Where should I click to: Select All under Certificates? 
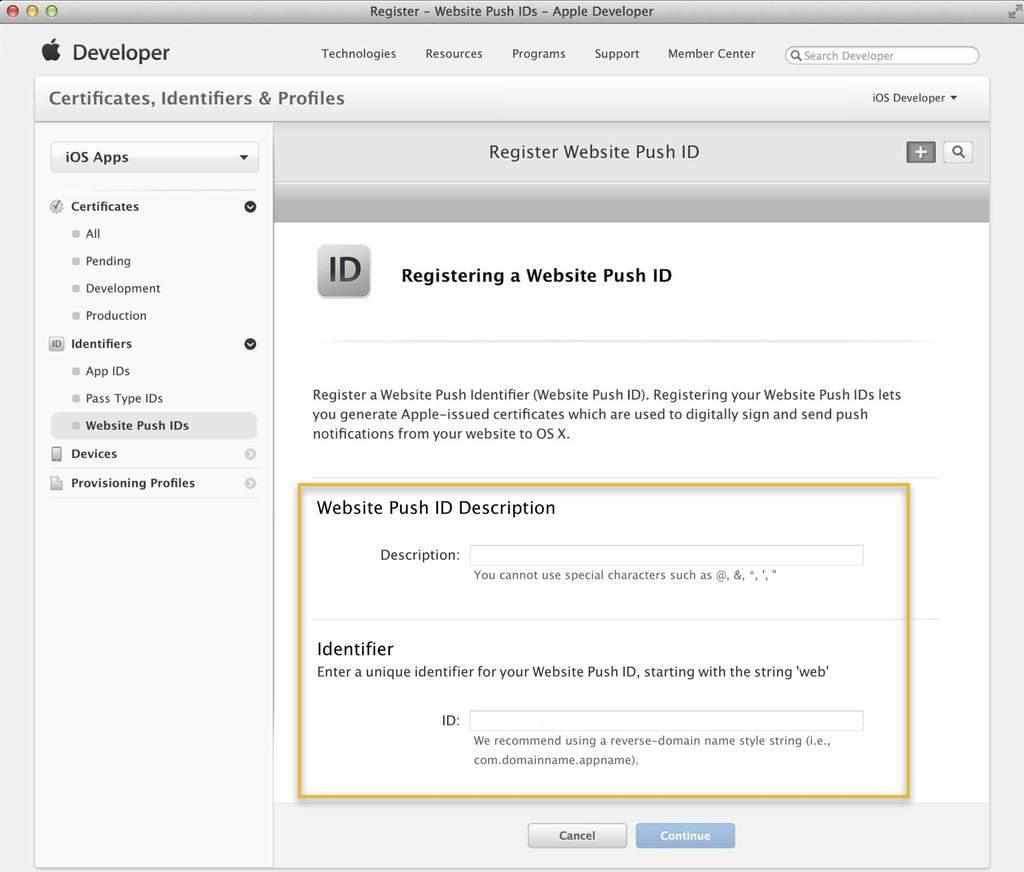pos(93,234)
